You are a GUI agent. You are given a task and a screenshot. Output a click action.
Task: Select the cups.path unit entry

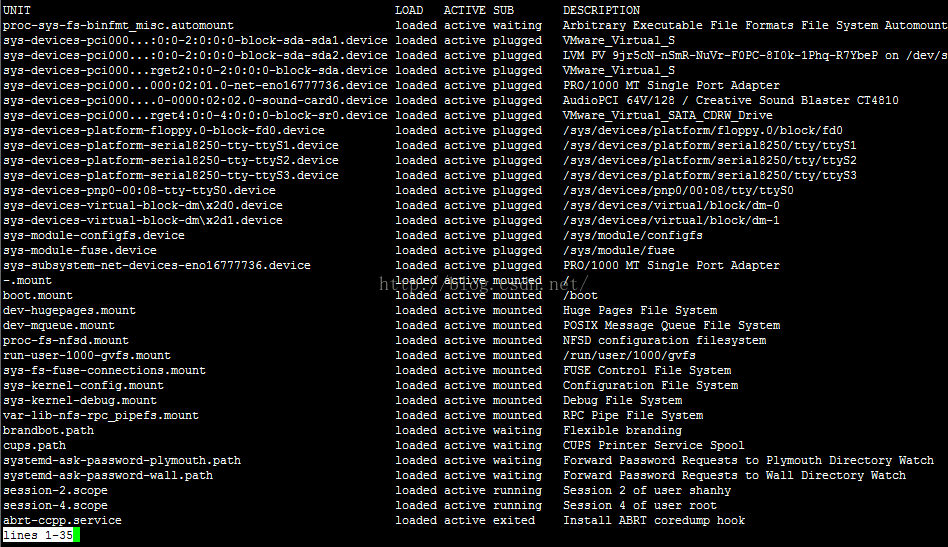(x=34, y=445)
